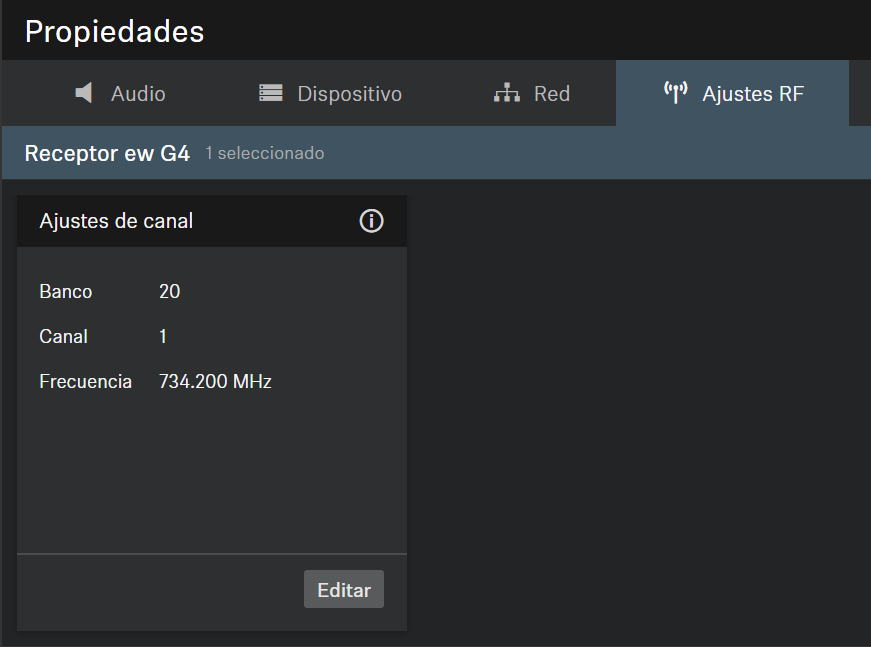Click the speaker icon on the Audio tab
The height and width of the screenshot is (647, 871).
[85, 93]
